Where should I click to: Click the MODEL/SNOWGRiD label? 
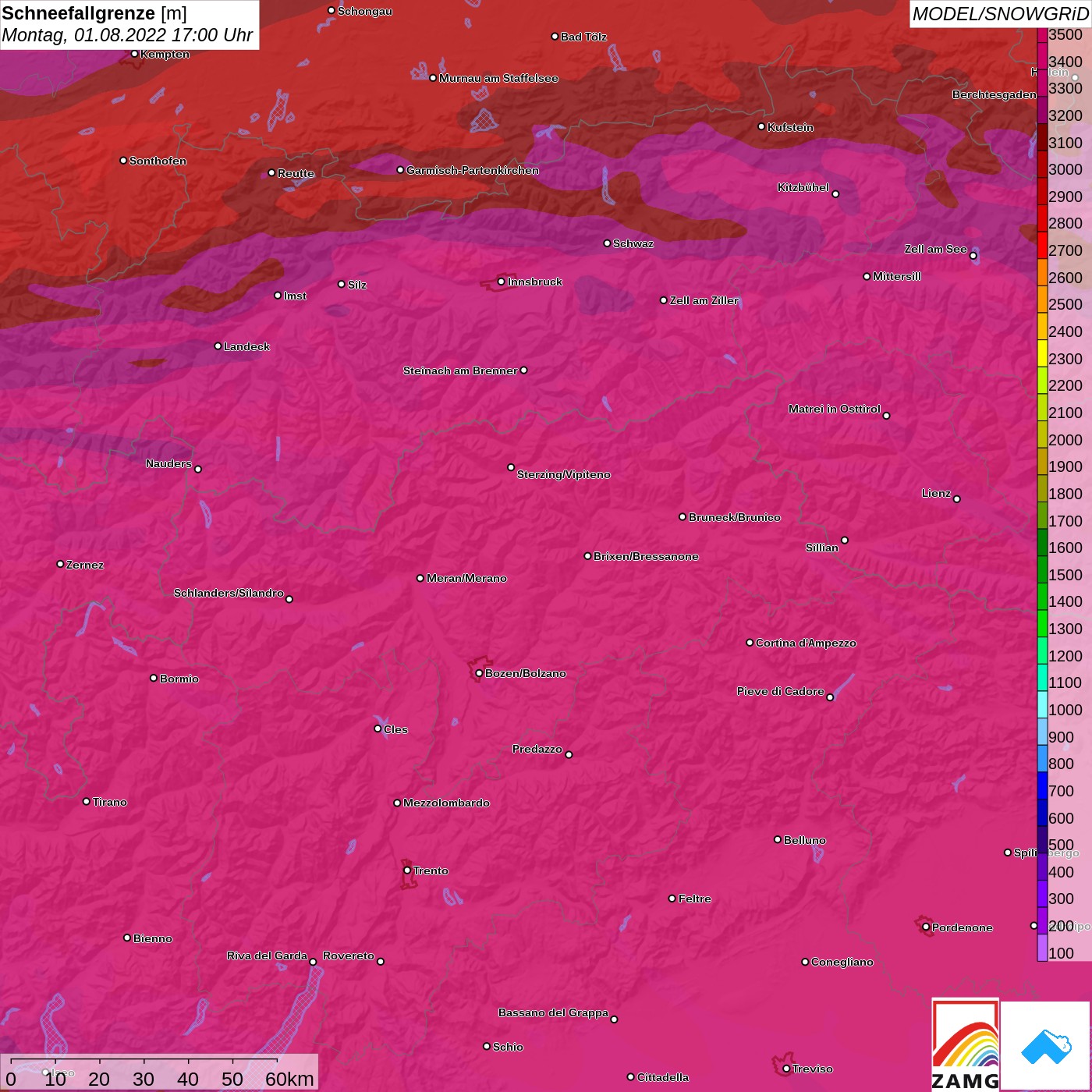point(1000,14)
